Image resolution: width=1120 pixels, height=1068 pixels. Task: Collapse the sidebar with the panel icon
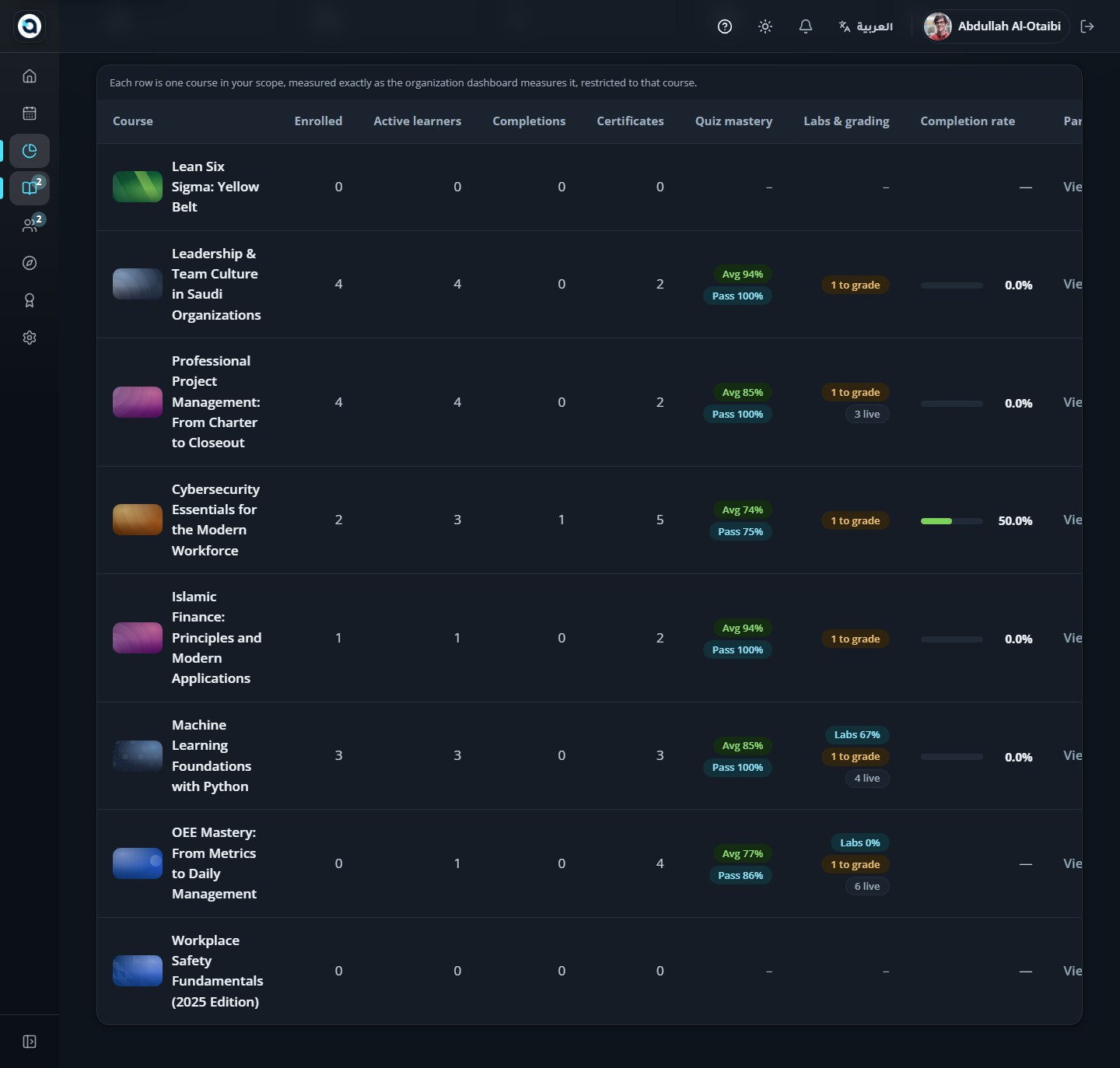(30, 1042)
